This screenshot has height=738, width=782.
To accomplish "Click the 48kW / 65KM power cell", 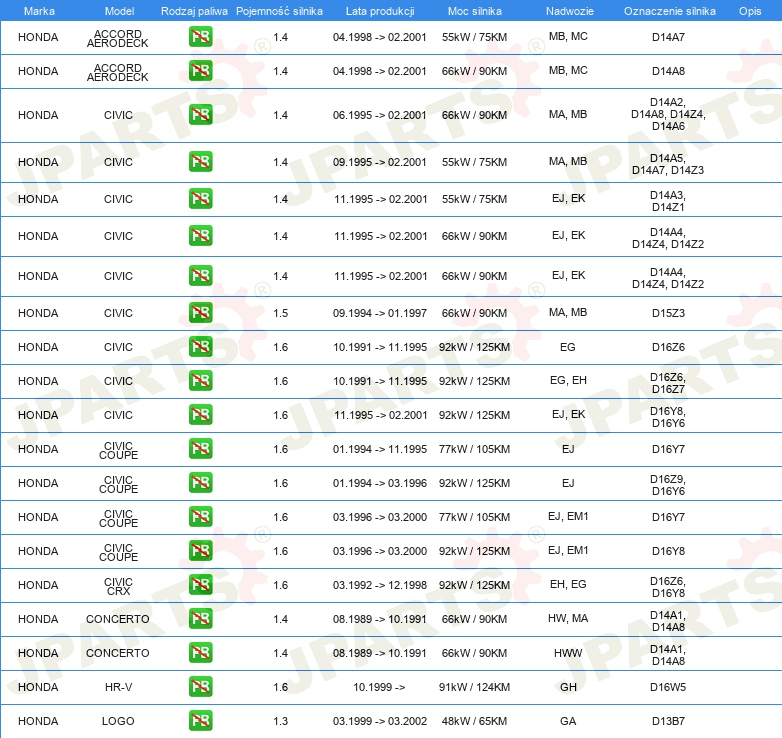I will [474, 721].
